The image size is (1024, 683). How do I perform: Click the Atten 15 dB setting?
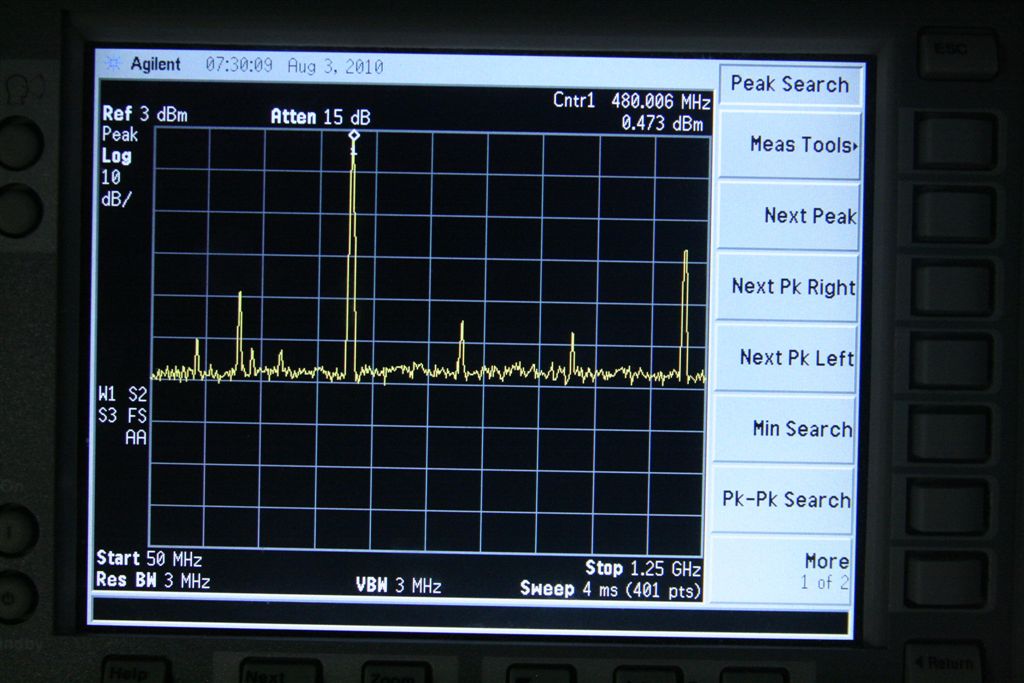320,117
